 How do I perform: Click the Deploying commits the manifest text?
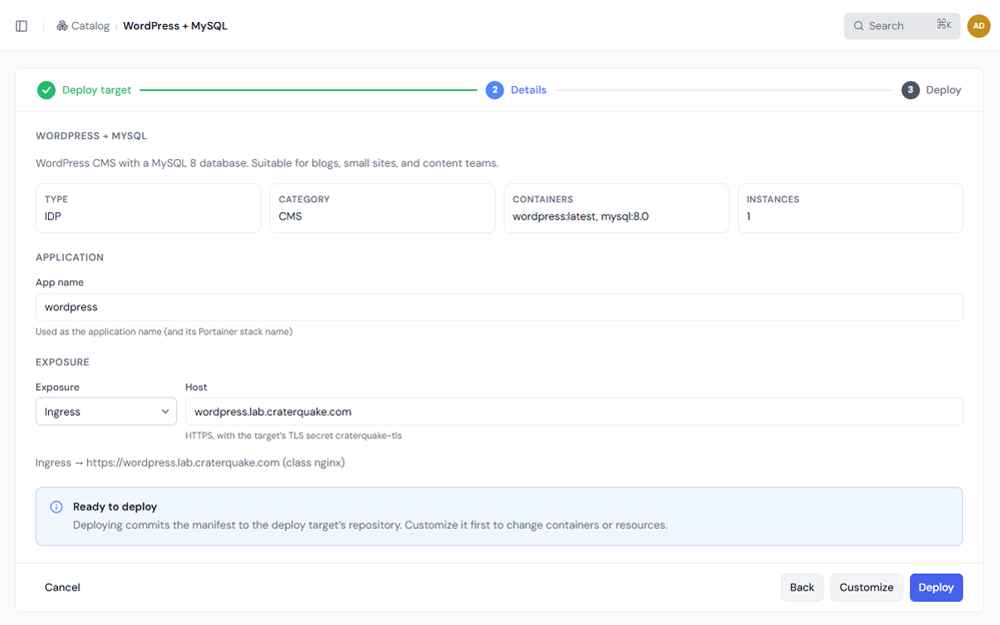point(370,526)
